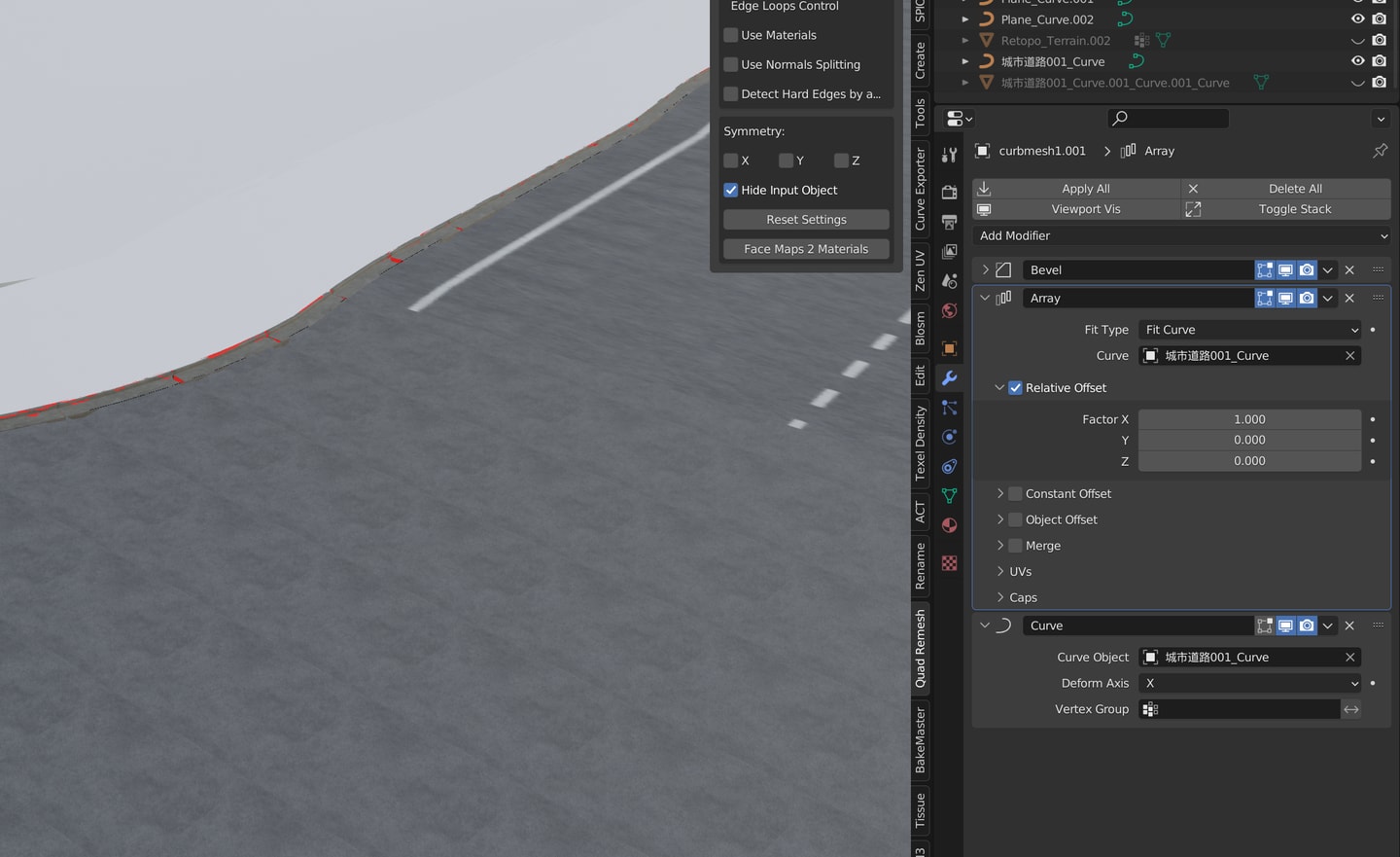Click the Plane_Curve.002 curve data icon
The image size is (1400, 857).
[x=1125, y=19]
